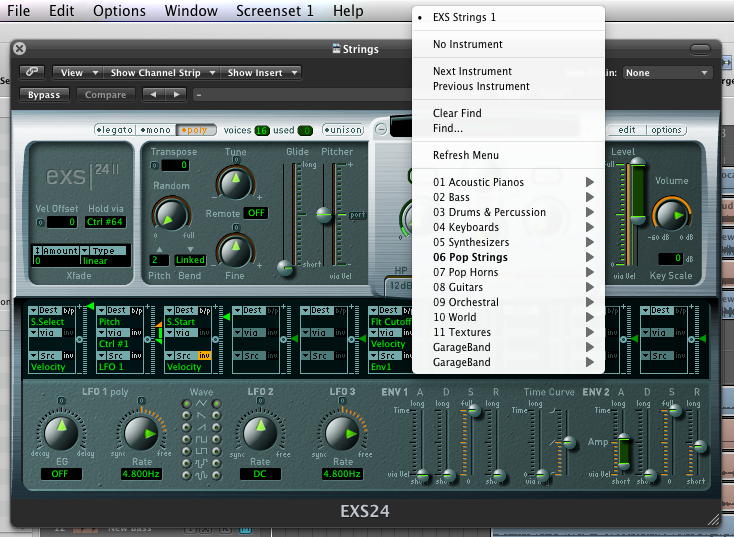Viewport: 734px width, 537px height.
Task: Open the File menu
Action: point(18,10)
